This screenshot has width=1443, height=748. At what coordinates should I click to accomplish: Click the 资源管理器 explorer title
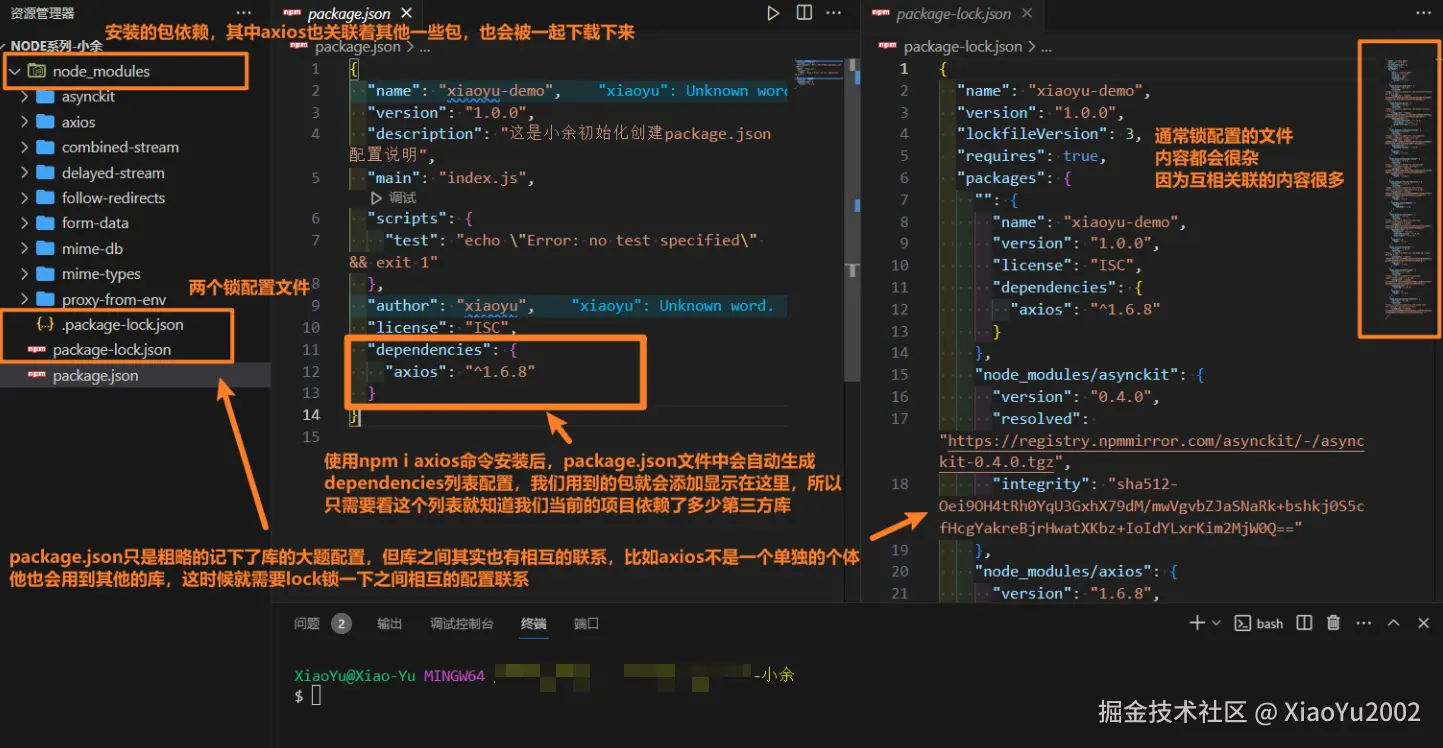click(x=43, y=14)
